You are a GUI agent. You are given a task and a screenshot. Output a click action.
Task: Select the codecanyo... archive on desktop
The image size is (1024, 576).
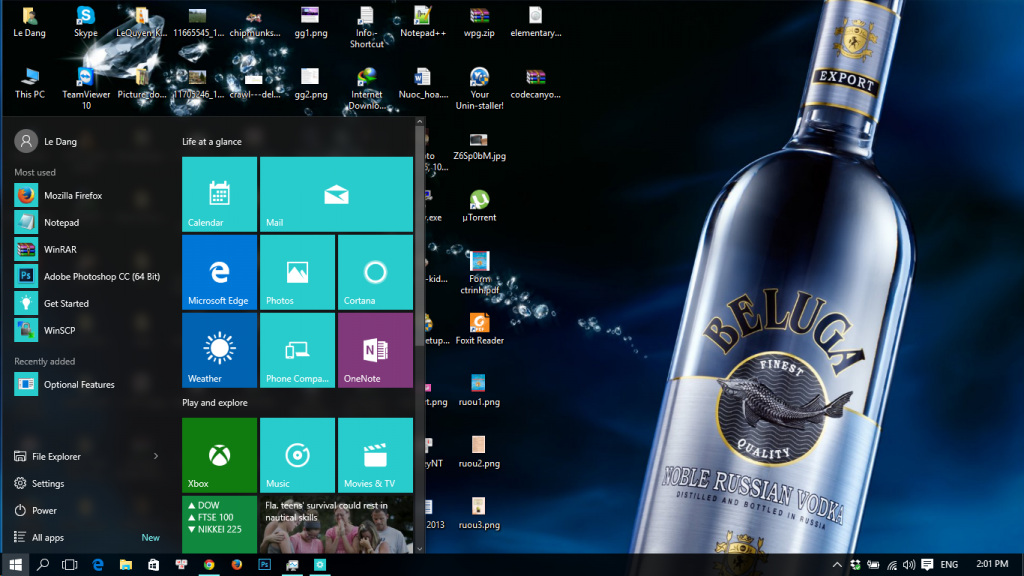pos(536,83)
